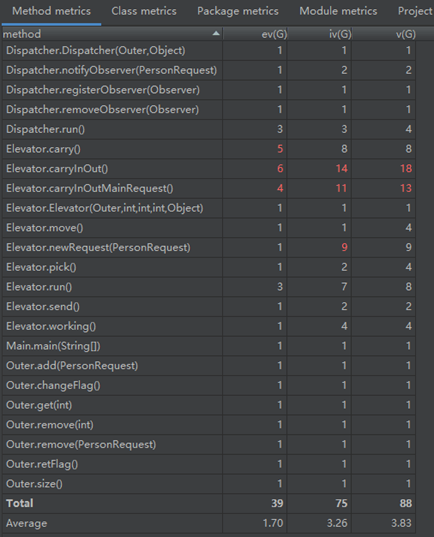Click Total iv(G) value 75
Screen dimensions: 434x537
pos(342,503)
